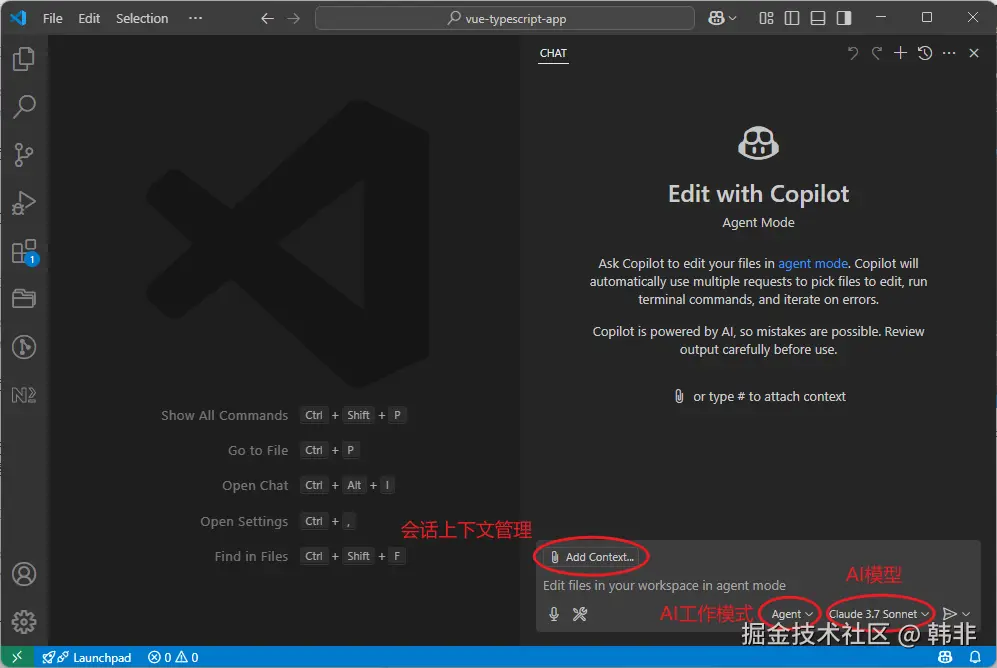Viewport: 997px width, 668px height.
Task: Toggle the bottom panel visibility
Action: click(x=818, y=18)
